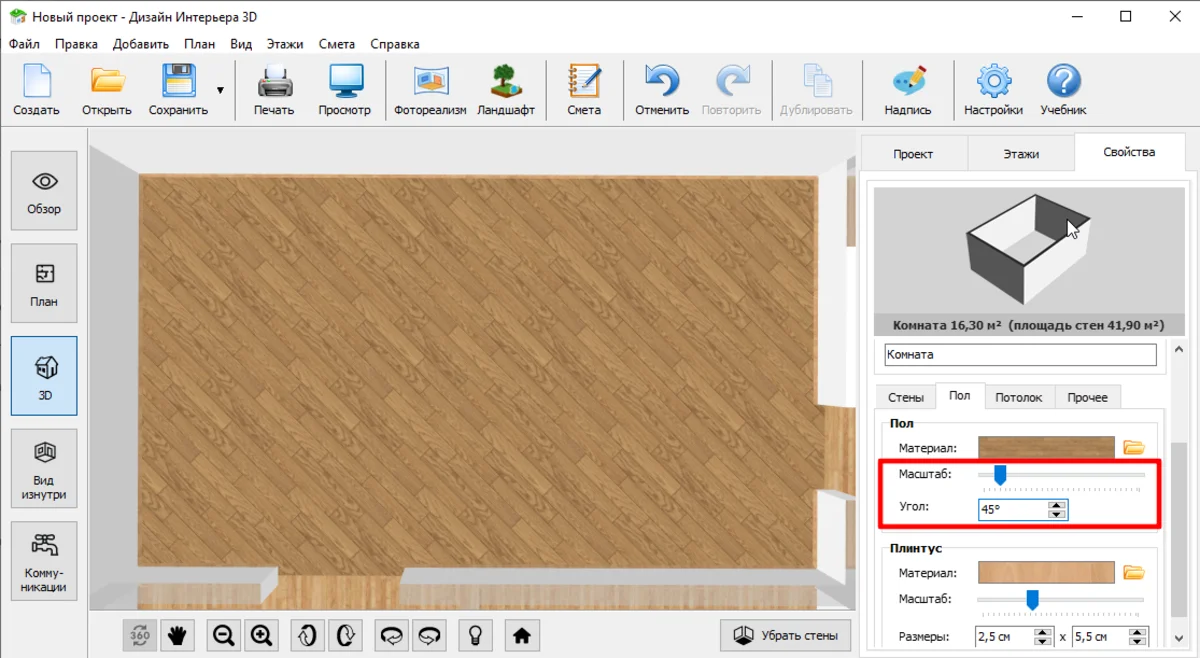Click the zoom in magnifier
This screenshot has width=1200, height=658.
click(262, 635)
